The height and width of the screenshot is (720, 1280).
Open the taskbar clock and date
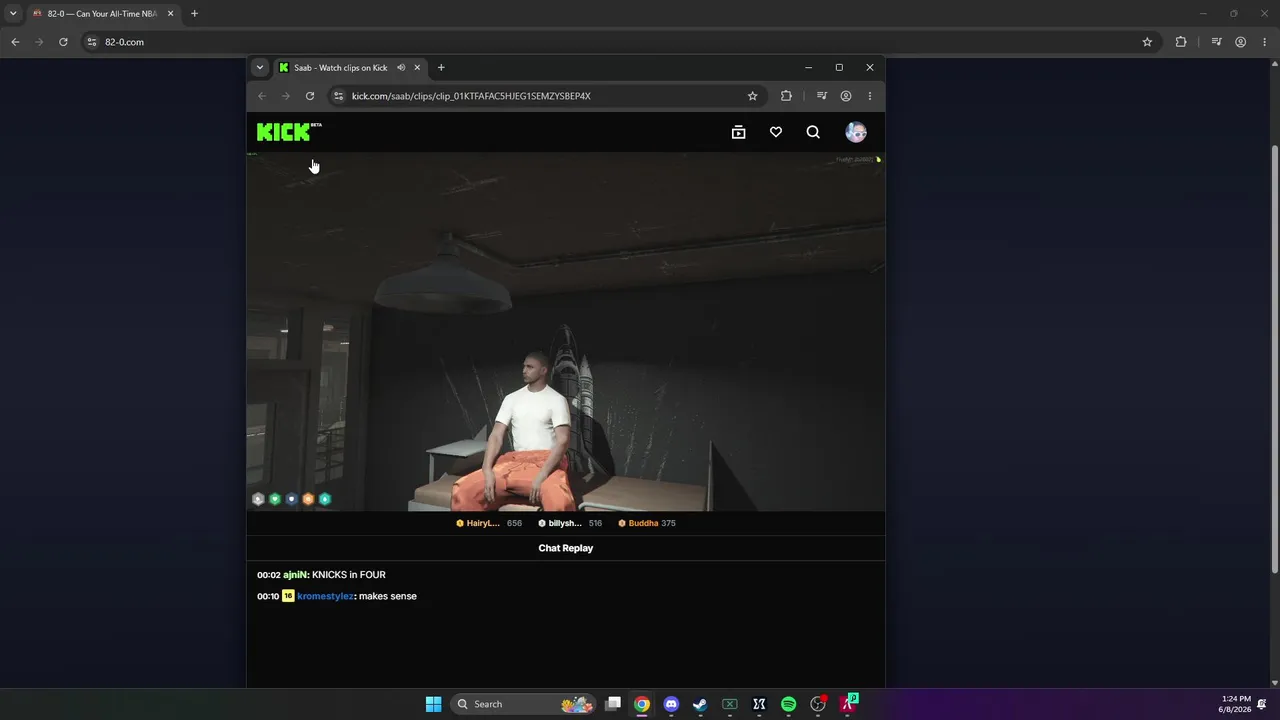coord(1236,704)
